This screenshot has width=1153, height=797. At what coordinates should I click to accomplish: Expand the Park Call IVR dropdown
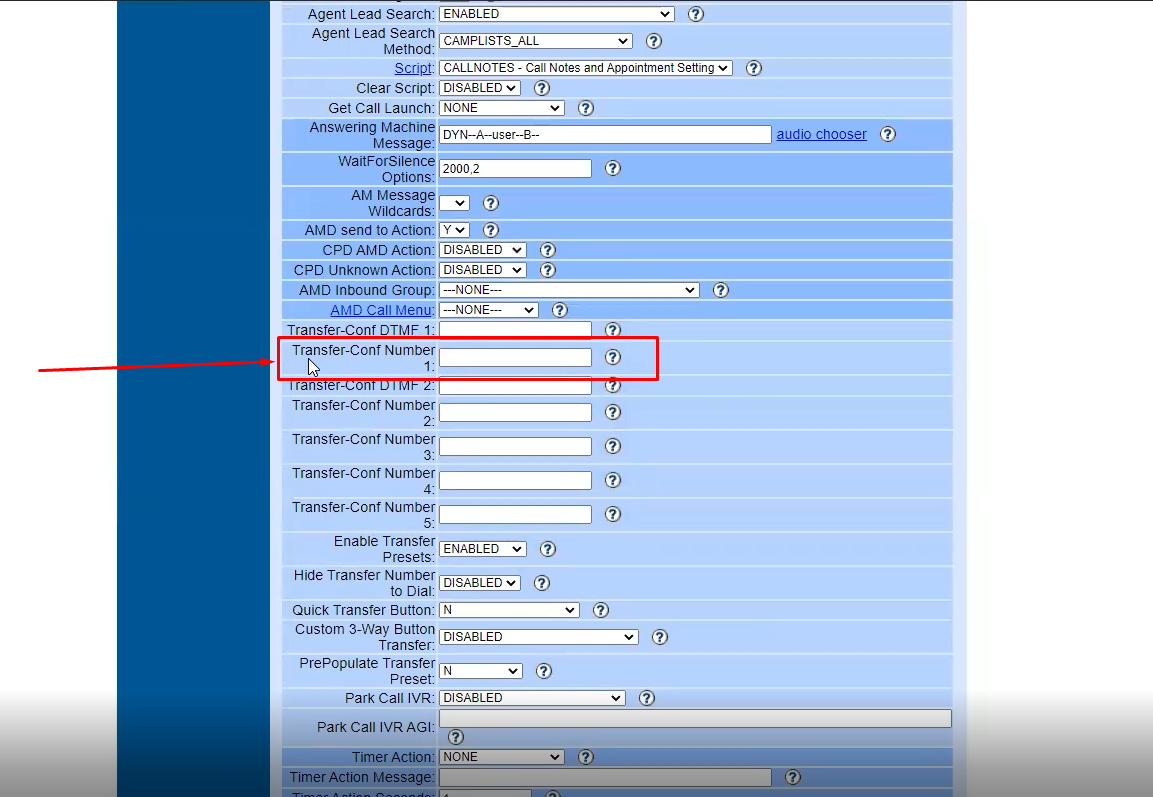tap(532, 698)
